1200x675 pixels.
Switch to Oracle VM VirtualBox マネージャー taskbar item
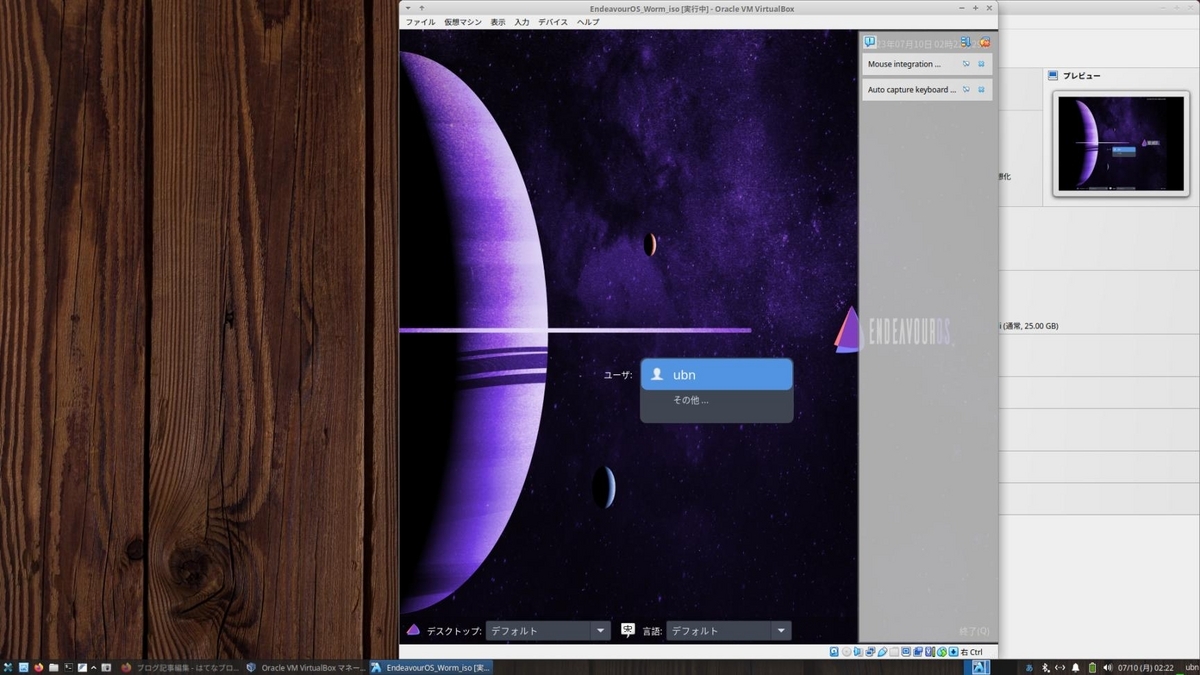[305, 667]
